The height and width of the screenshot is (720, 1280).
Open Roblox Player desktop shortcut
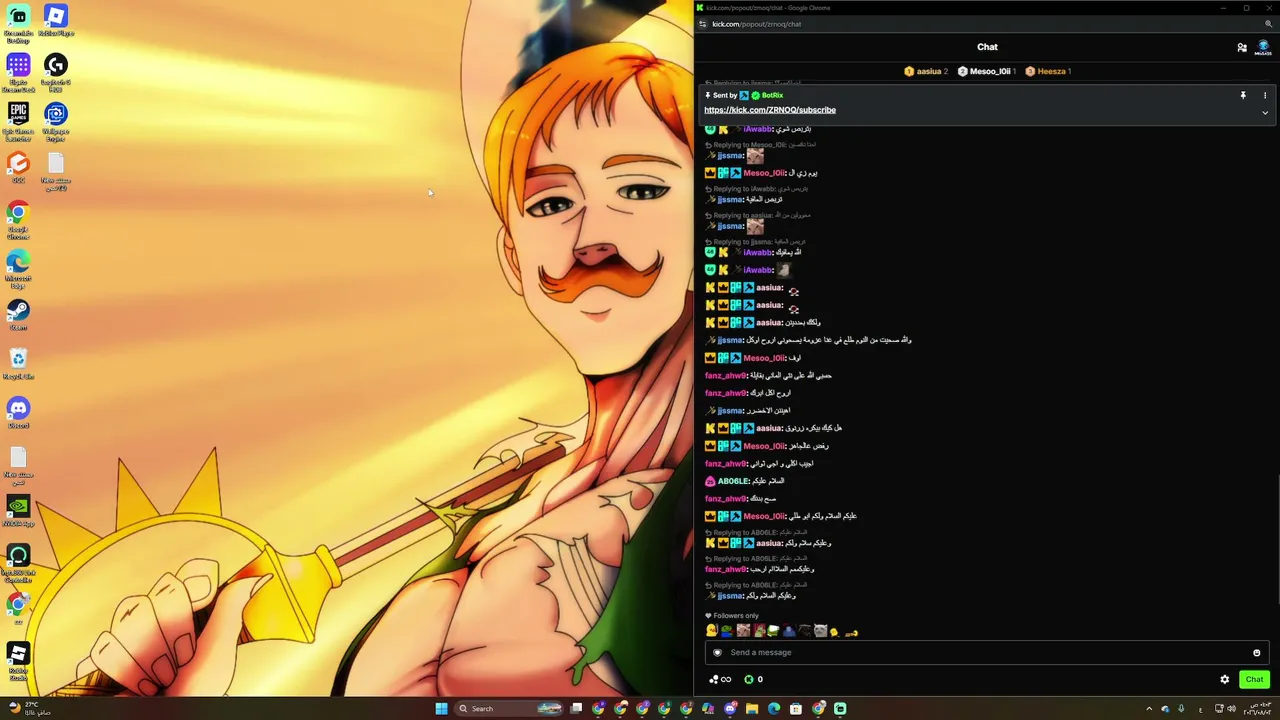point(56,20)
